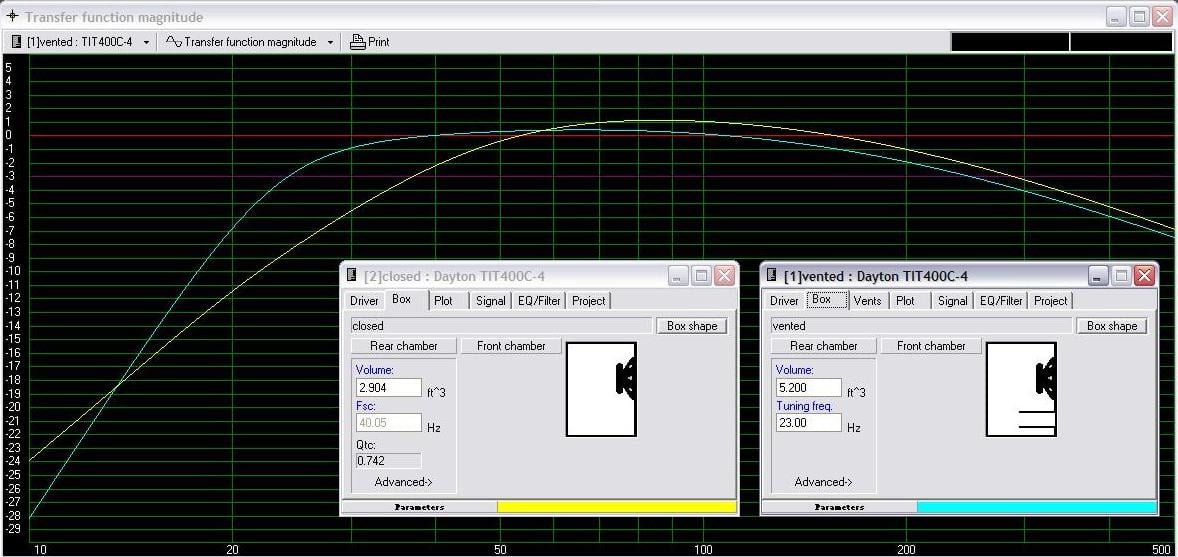Viewport: 1178px width, 557px height.
Task: Click the closed box speaker diagram
Action: click(601, 389)
